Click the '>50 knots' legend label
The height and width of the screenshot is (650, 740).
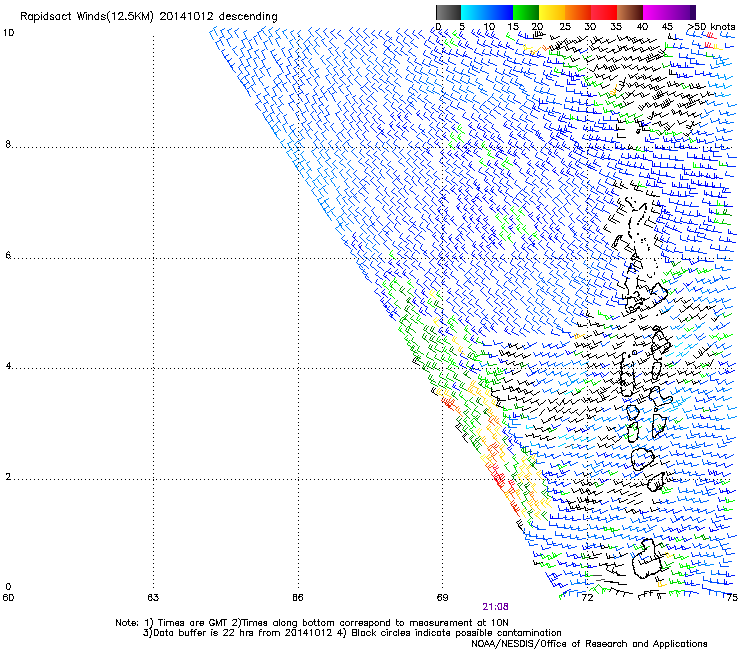(x=711, y=27)
